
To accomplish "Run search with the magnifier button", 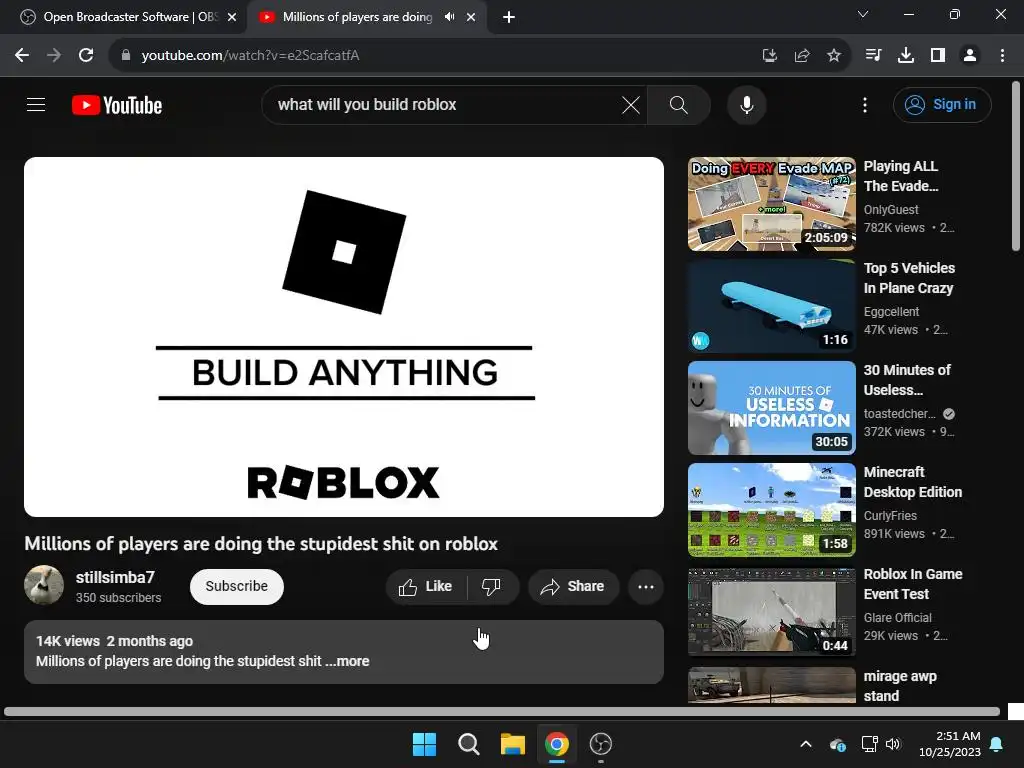I will (x=679, y=104).
